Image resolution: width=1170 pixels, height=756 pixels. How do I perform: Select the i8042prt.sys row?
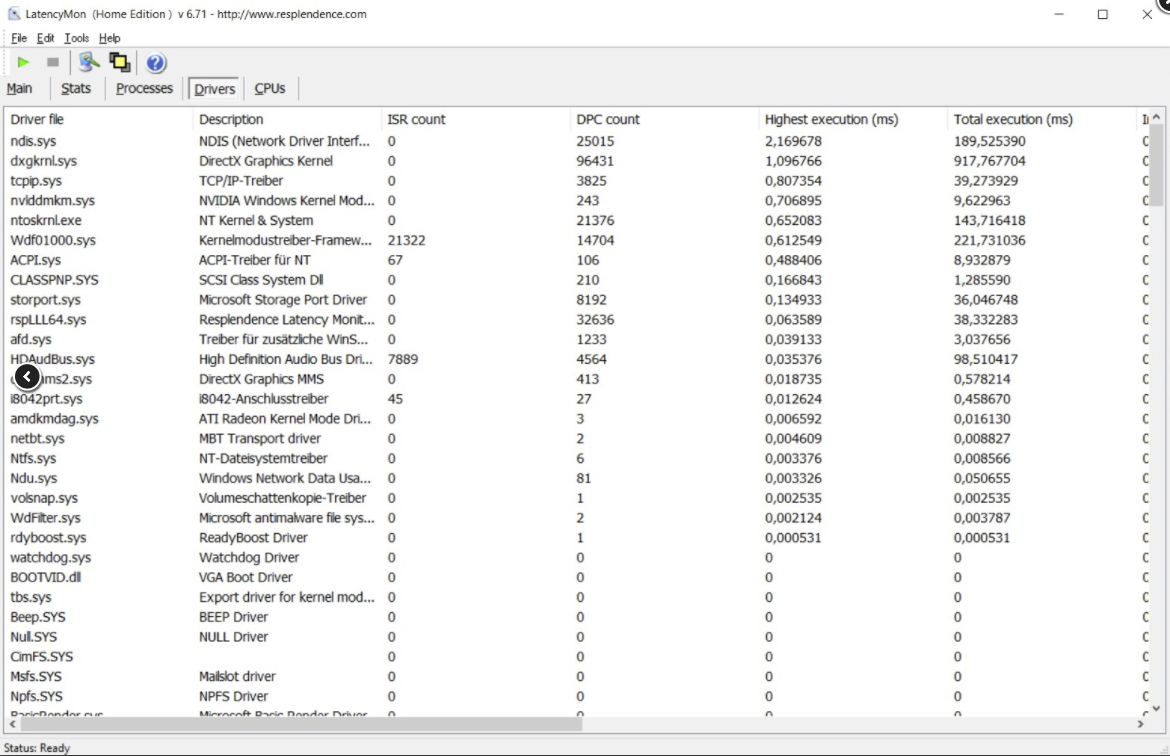coord(576,399)
